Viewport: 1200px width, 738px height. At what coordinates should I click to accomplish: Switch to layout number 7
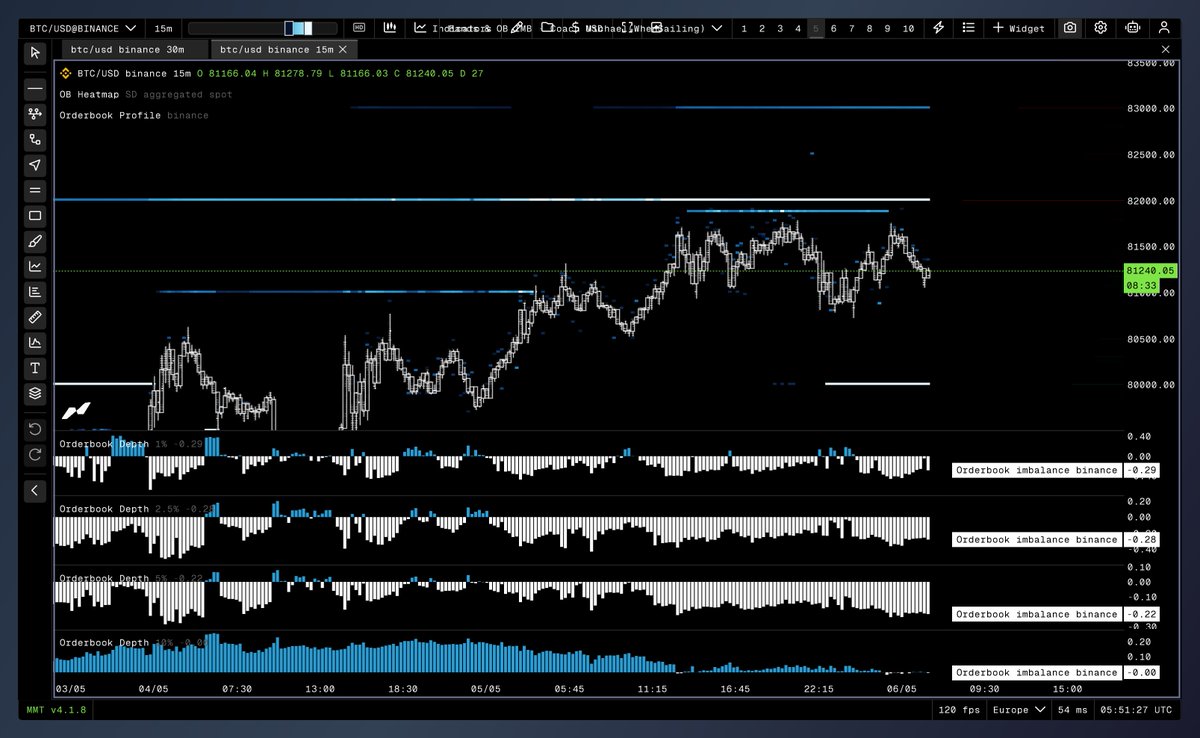pyautogui.click(x=852, y=28)
